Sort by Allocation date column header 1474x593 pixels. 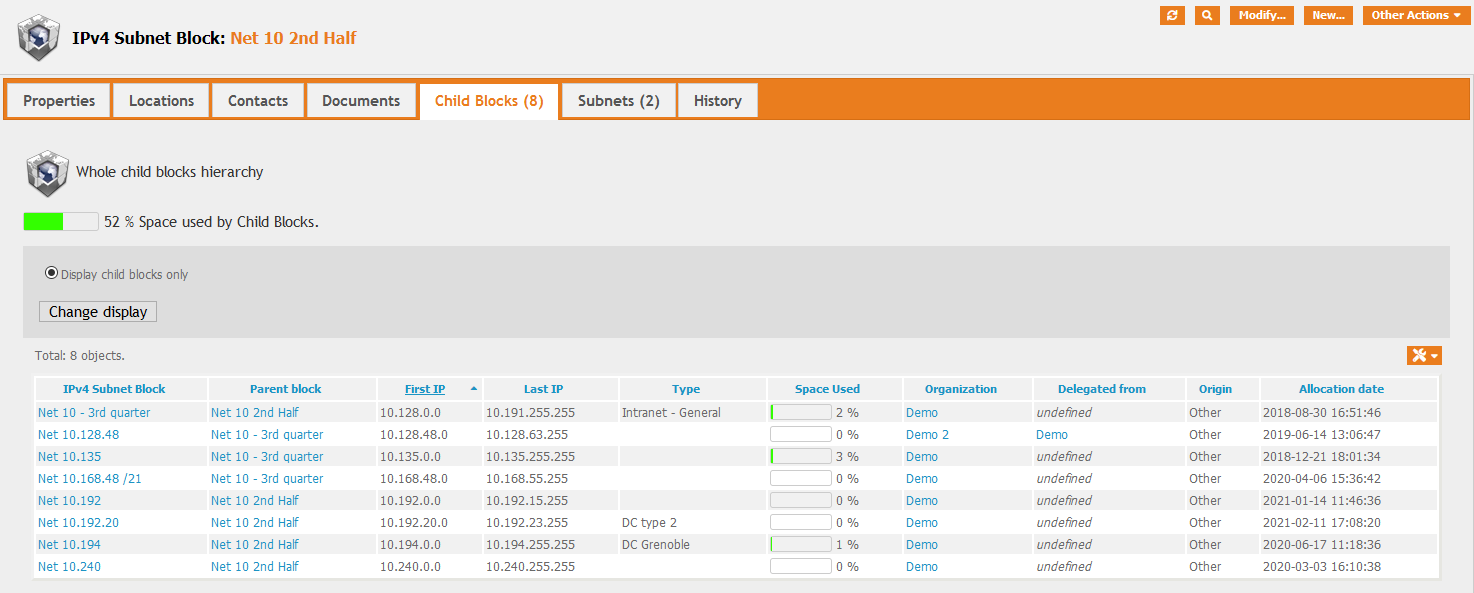point(1341,389)
